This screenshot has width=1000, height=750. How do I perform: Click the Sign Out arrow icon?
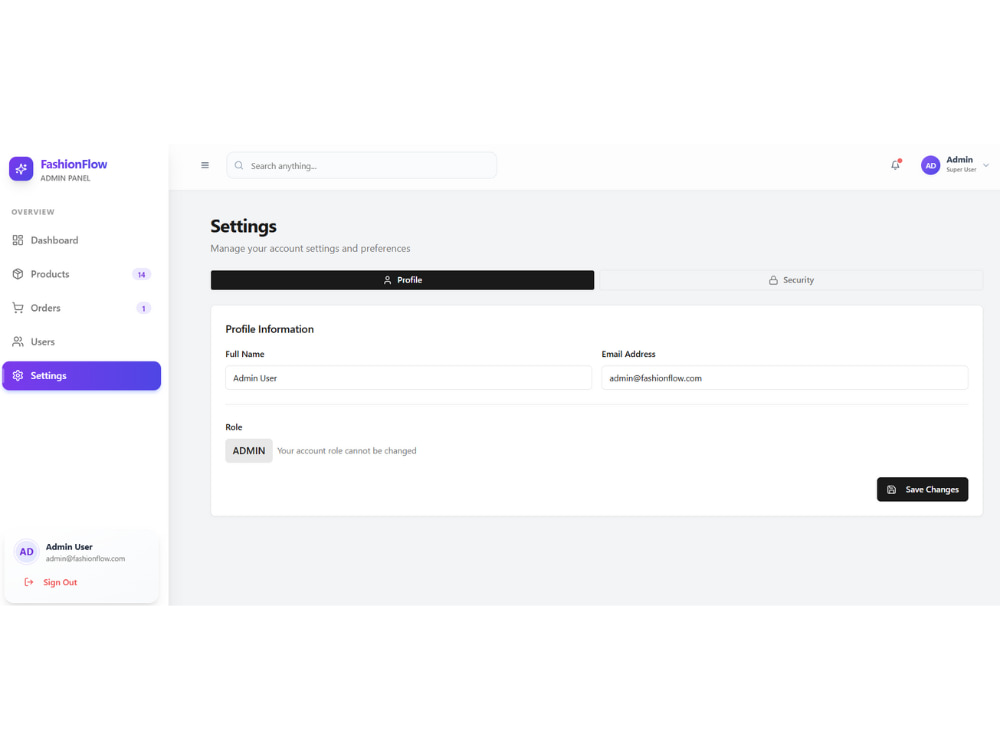point(29,582)
